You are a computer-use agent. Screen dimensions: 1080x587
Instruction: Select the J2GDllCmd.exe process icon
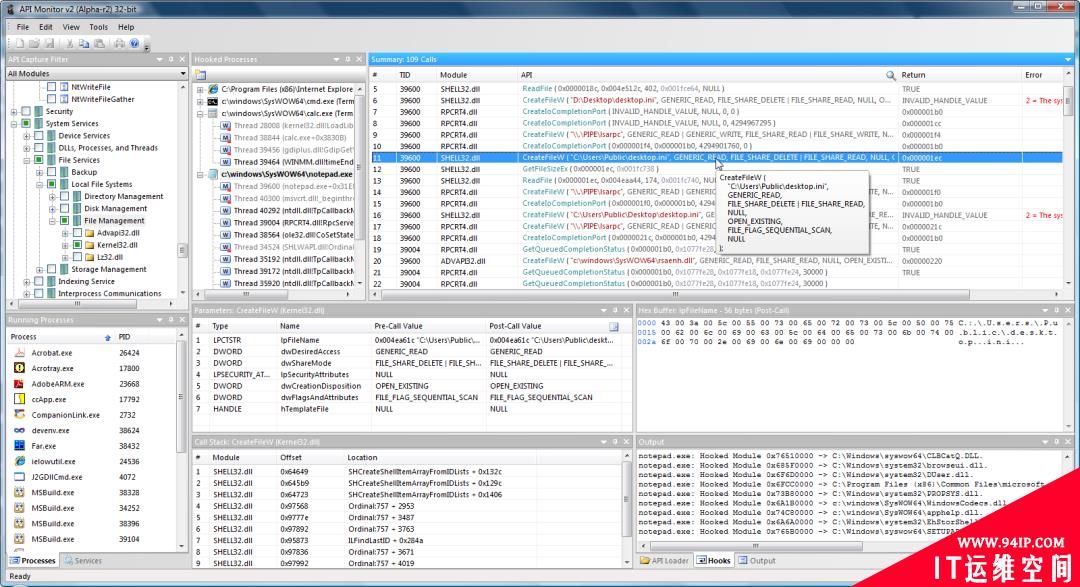coord(19,477)
